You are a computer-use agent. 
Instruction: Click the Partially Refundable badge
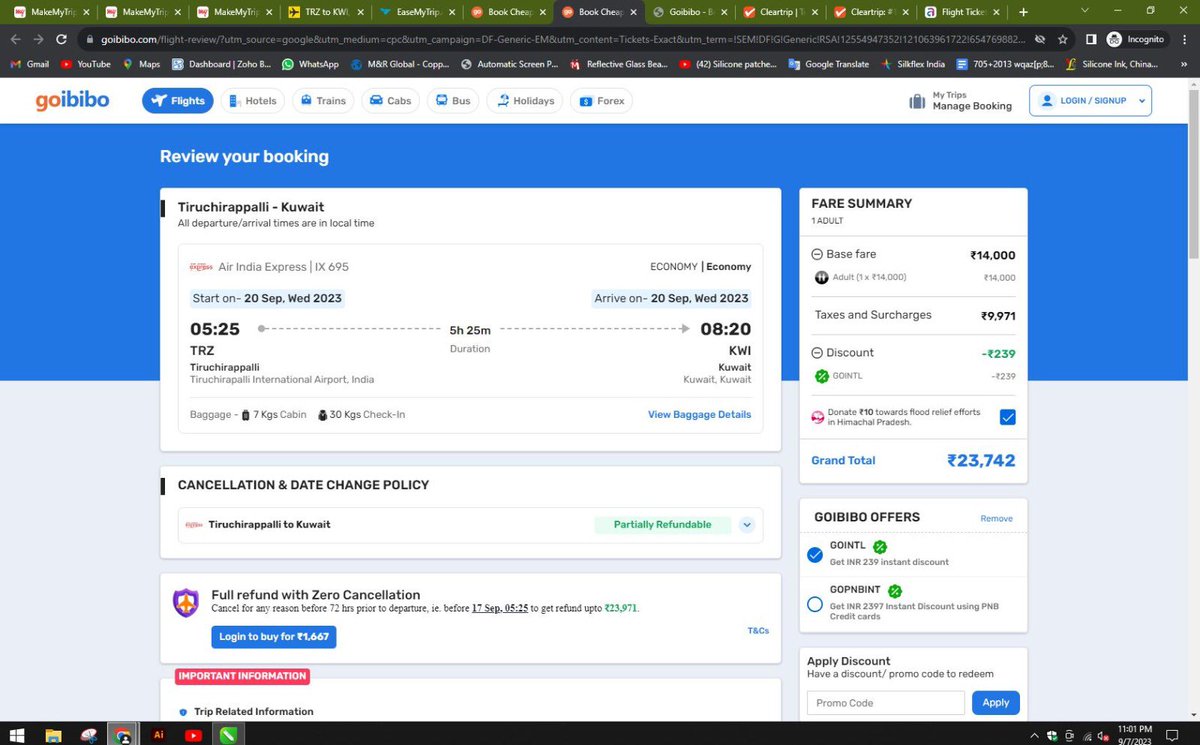pos(662,524)
